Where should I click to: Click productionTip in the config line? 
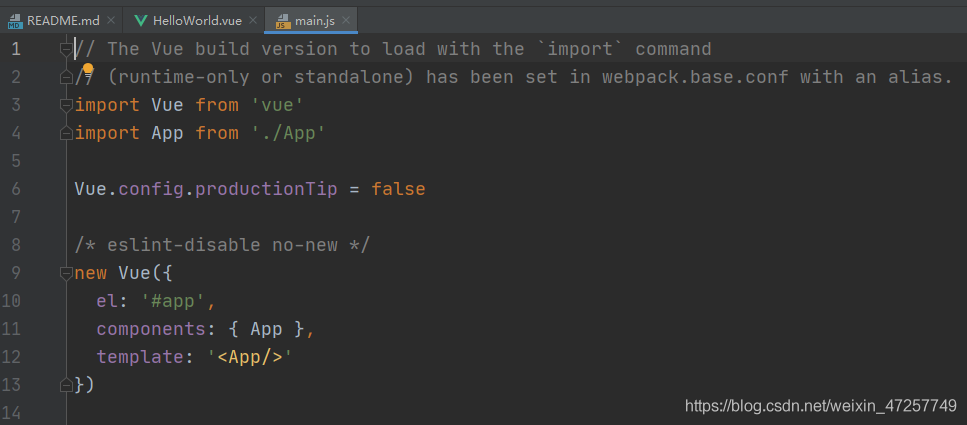coord(266,189)
